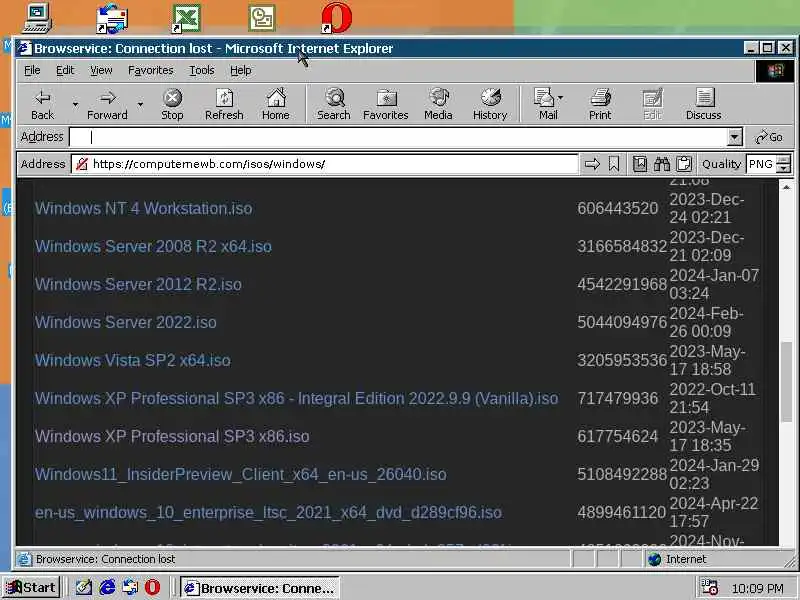Open the Edit menu
Viewport: 800px width, 600px height.
65,70
